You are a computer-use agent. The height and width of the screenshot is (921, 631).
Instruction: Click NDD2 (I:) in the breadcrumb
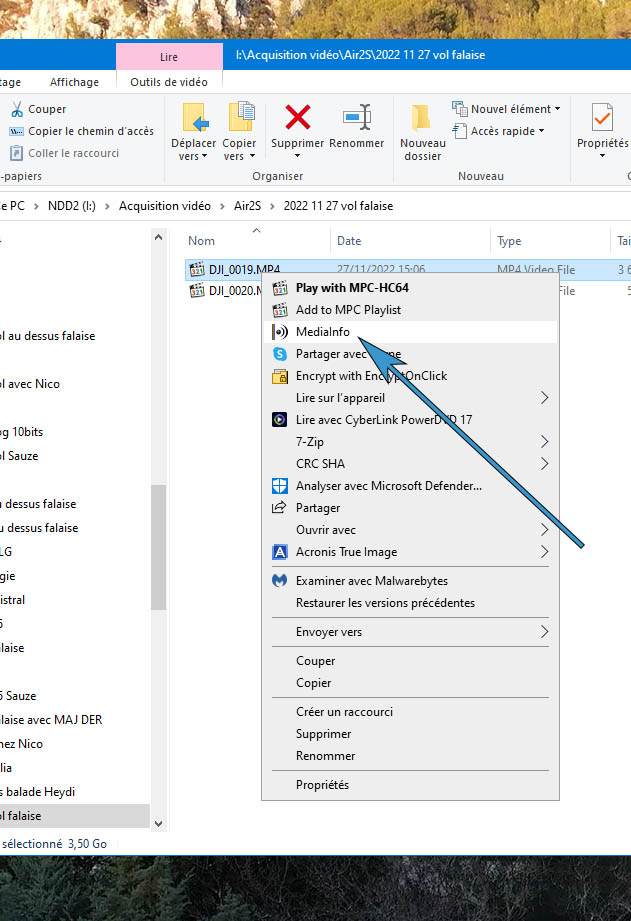tap(72, 206)
